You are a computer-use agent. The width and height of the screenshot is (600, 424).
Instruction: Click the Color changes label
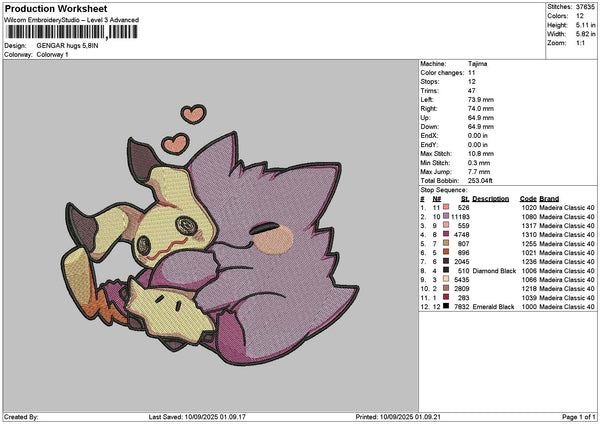point(442,73)
